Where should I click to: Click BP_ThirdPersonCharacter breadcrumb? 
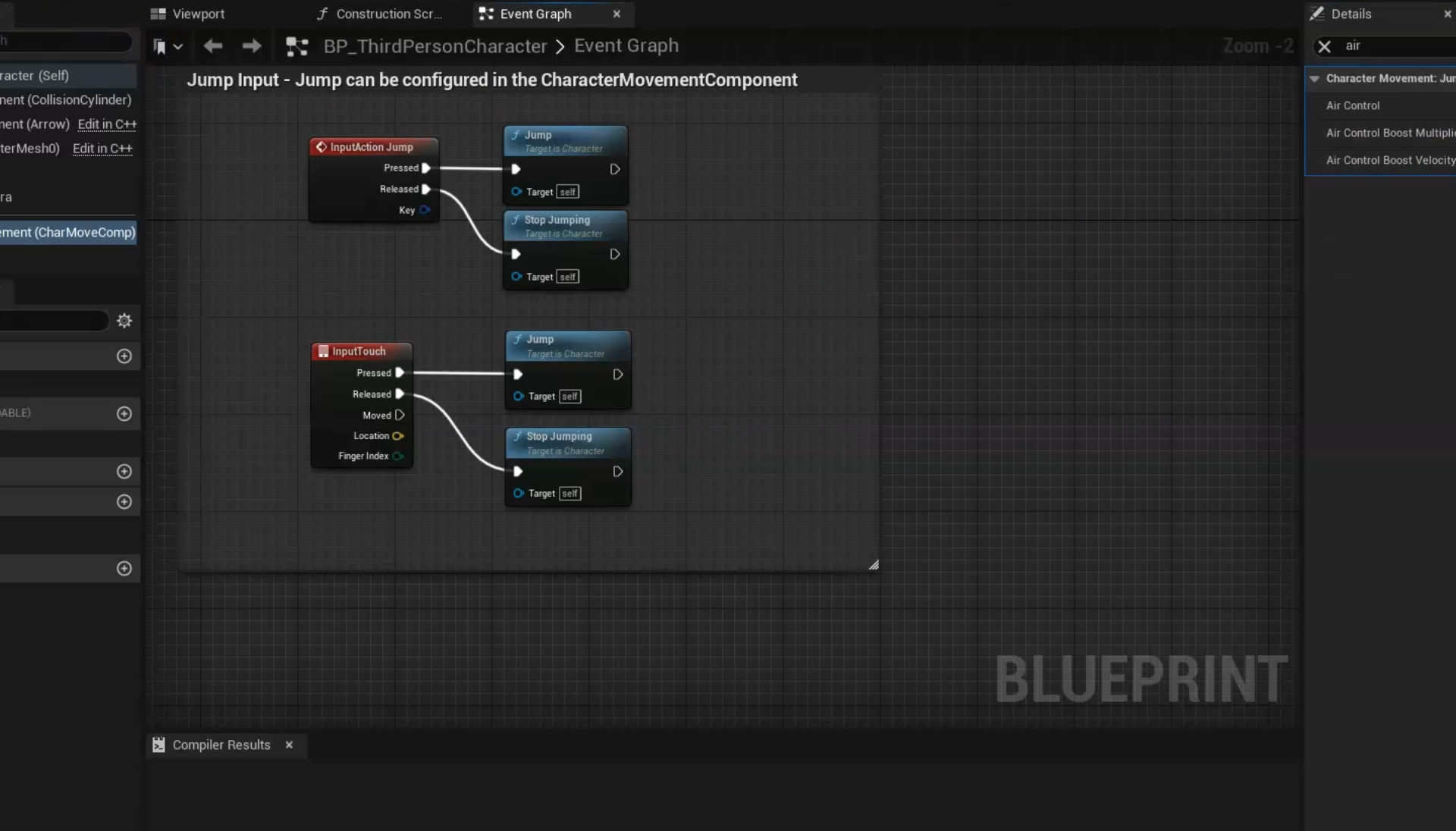pos(435,46)
